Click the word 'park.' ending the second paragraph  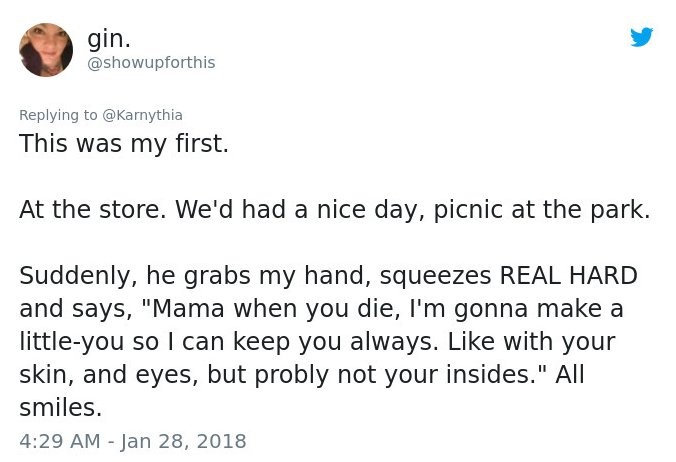620,210
